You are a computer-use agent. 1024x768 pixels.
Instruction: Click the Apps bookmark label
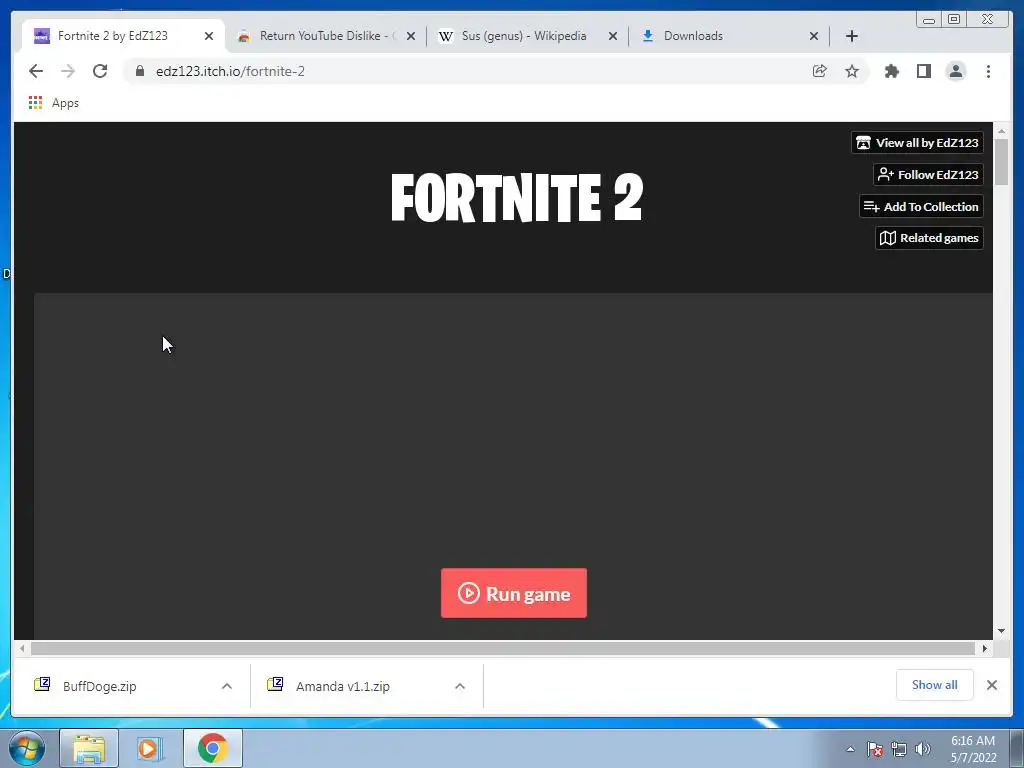coord(65,103)
